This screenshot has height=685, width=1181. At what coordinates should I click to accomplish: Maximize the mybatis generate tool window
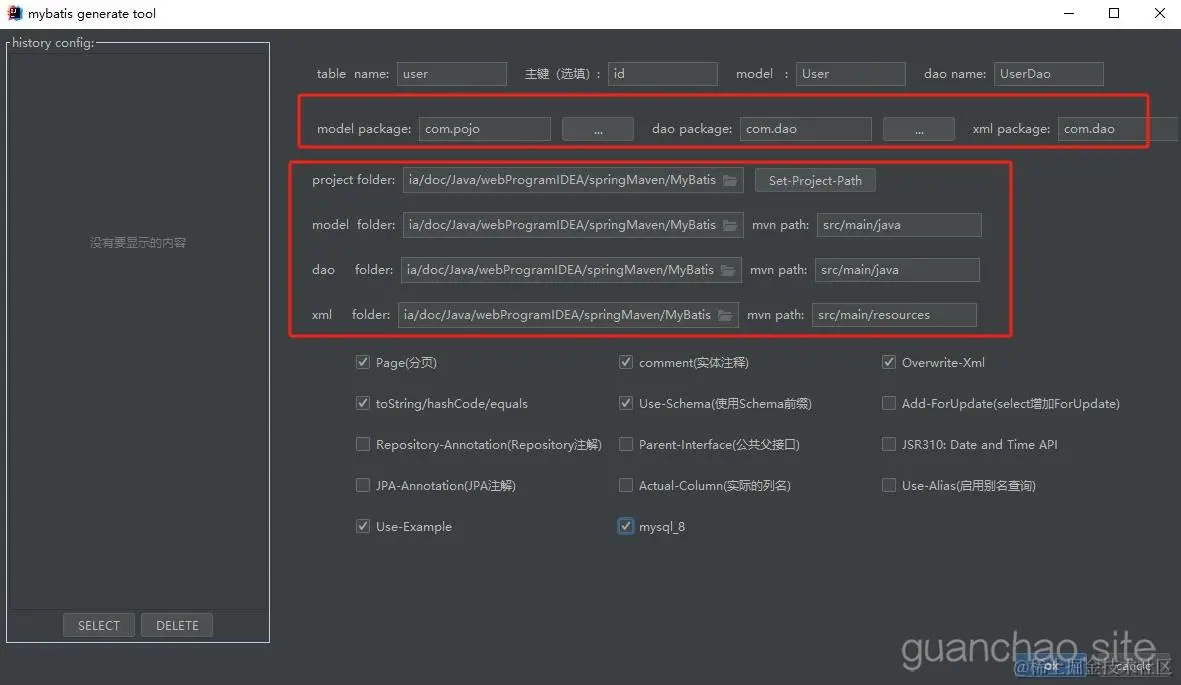pyautogui.click(x=1114, y=13)
